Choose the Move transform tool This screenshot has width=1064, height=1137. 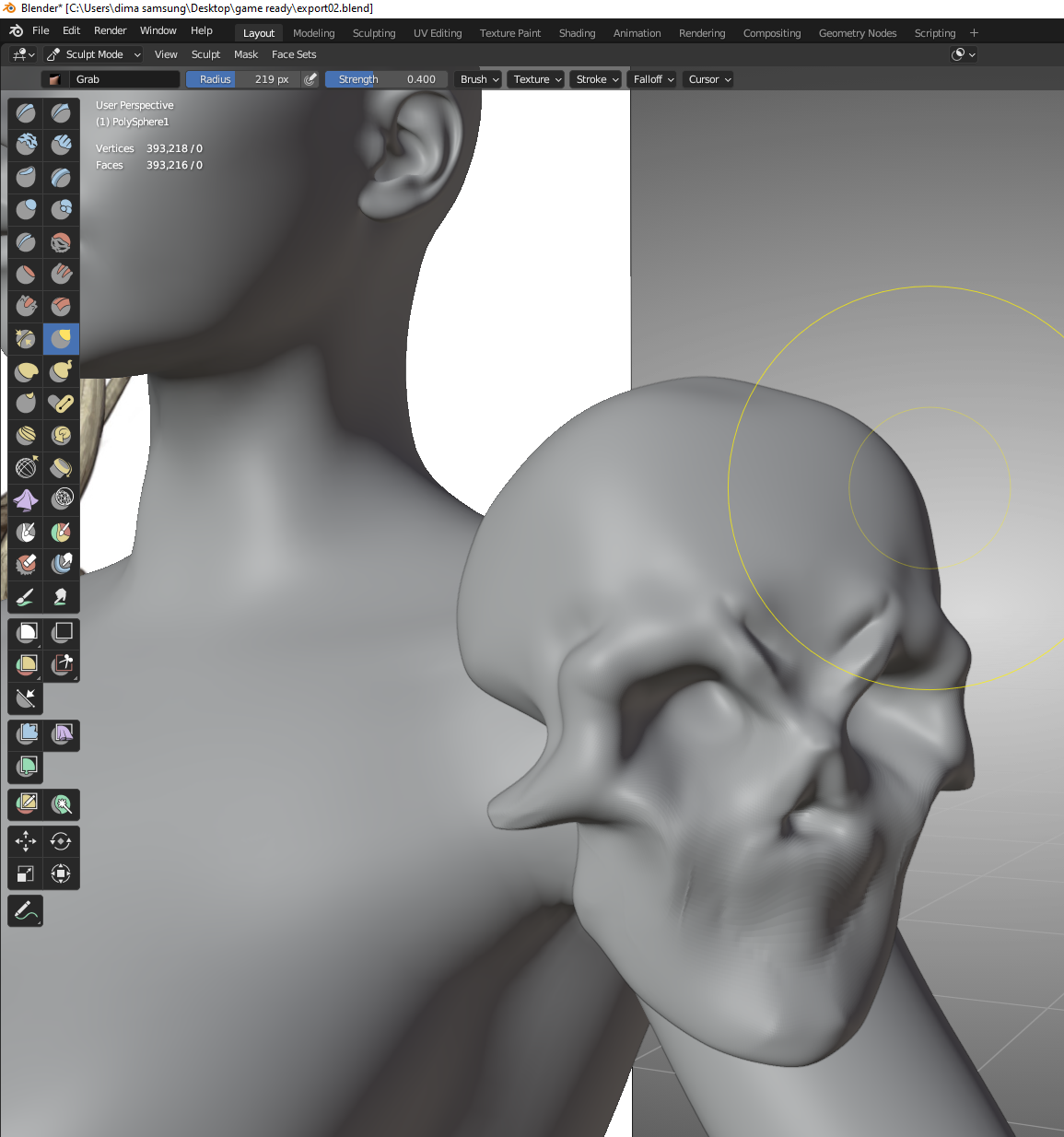click(x=26, y=840)
